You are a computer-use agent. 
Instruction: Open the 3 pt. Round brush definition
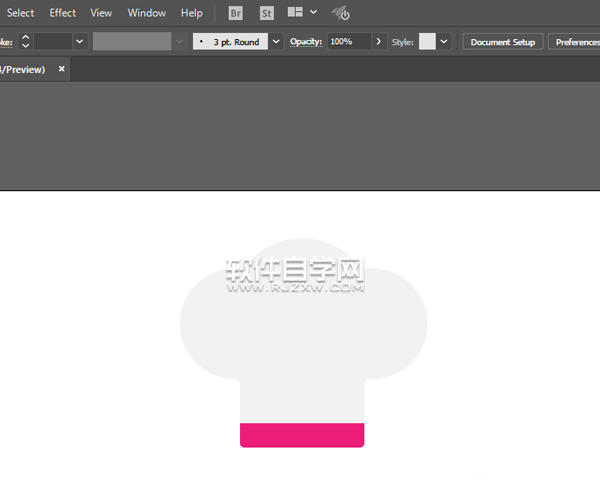(x=238, y=42)
